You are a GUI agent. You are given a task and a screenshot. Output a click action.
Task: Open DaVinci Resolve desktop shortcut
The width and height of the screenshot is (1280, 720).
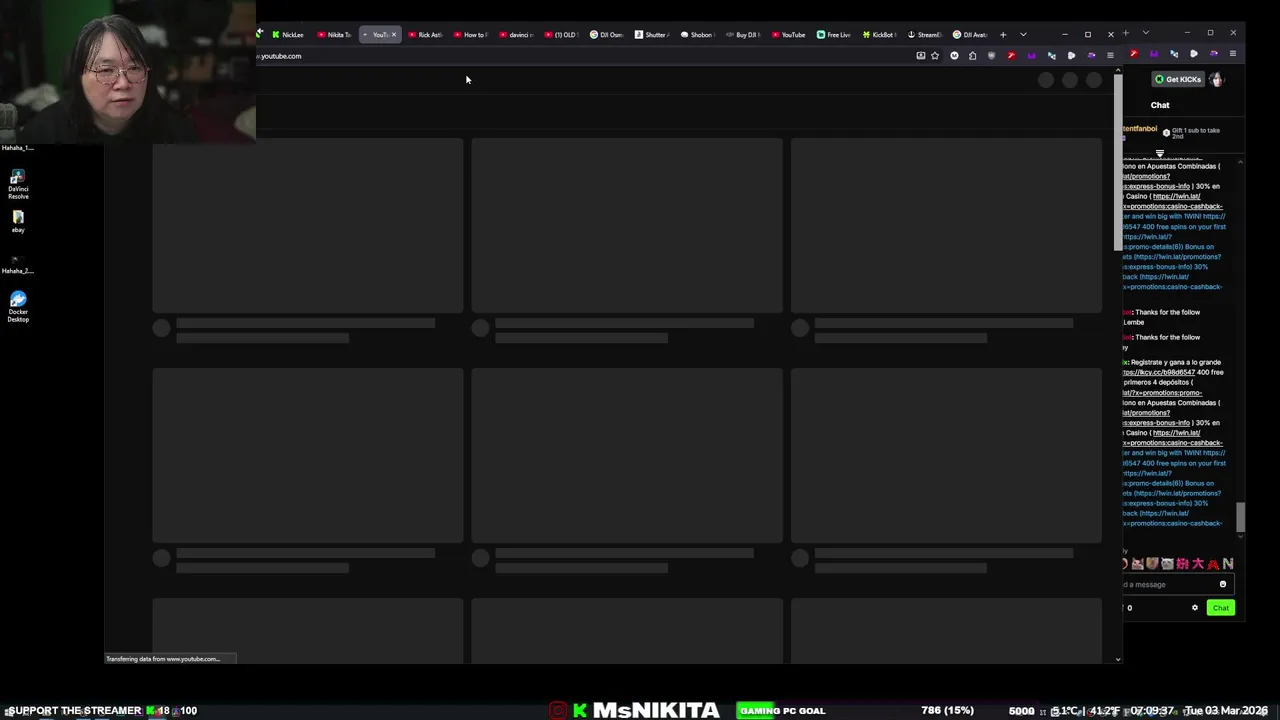point(18,185)
